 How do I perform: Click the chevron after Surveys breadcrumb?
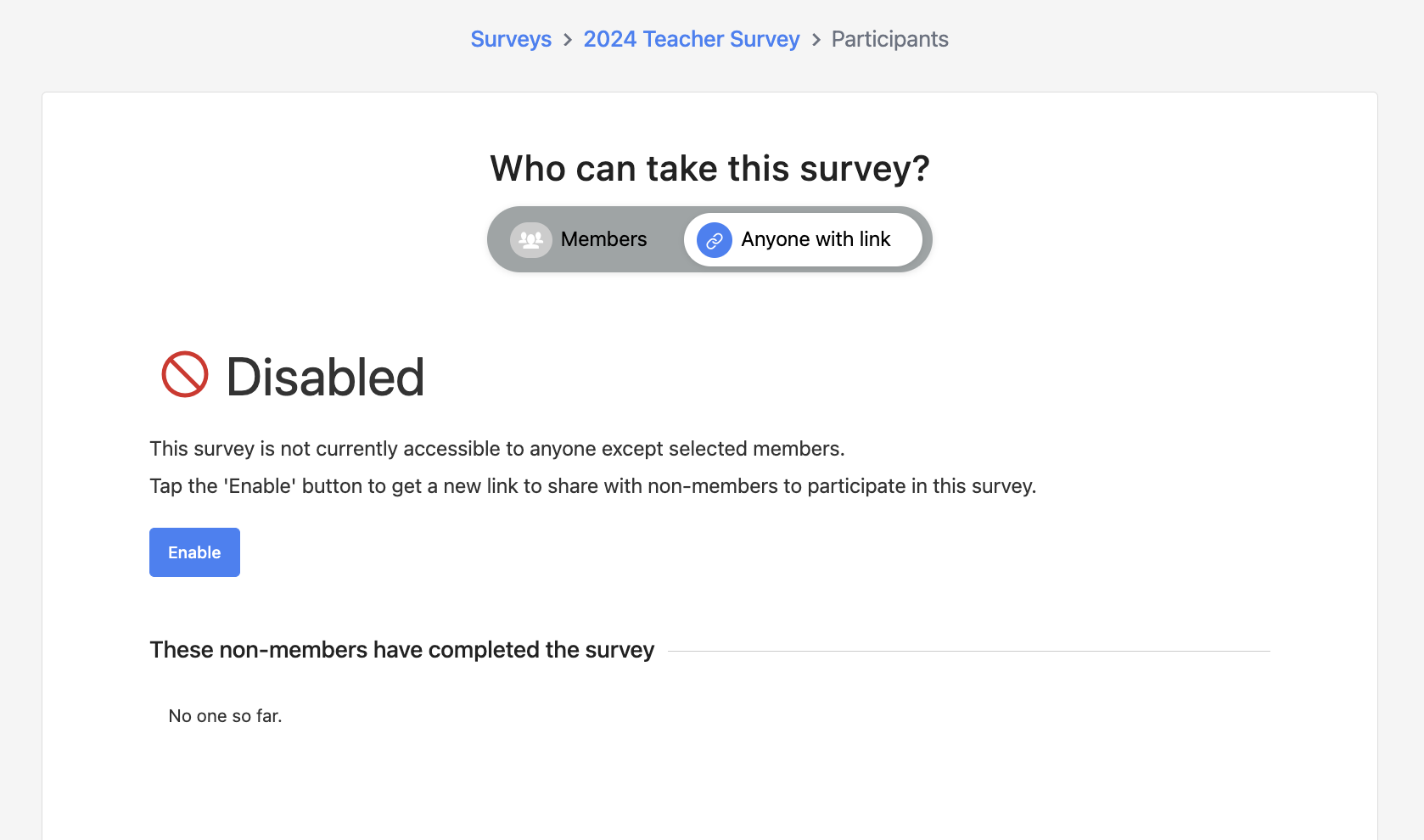point(568,40)
